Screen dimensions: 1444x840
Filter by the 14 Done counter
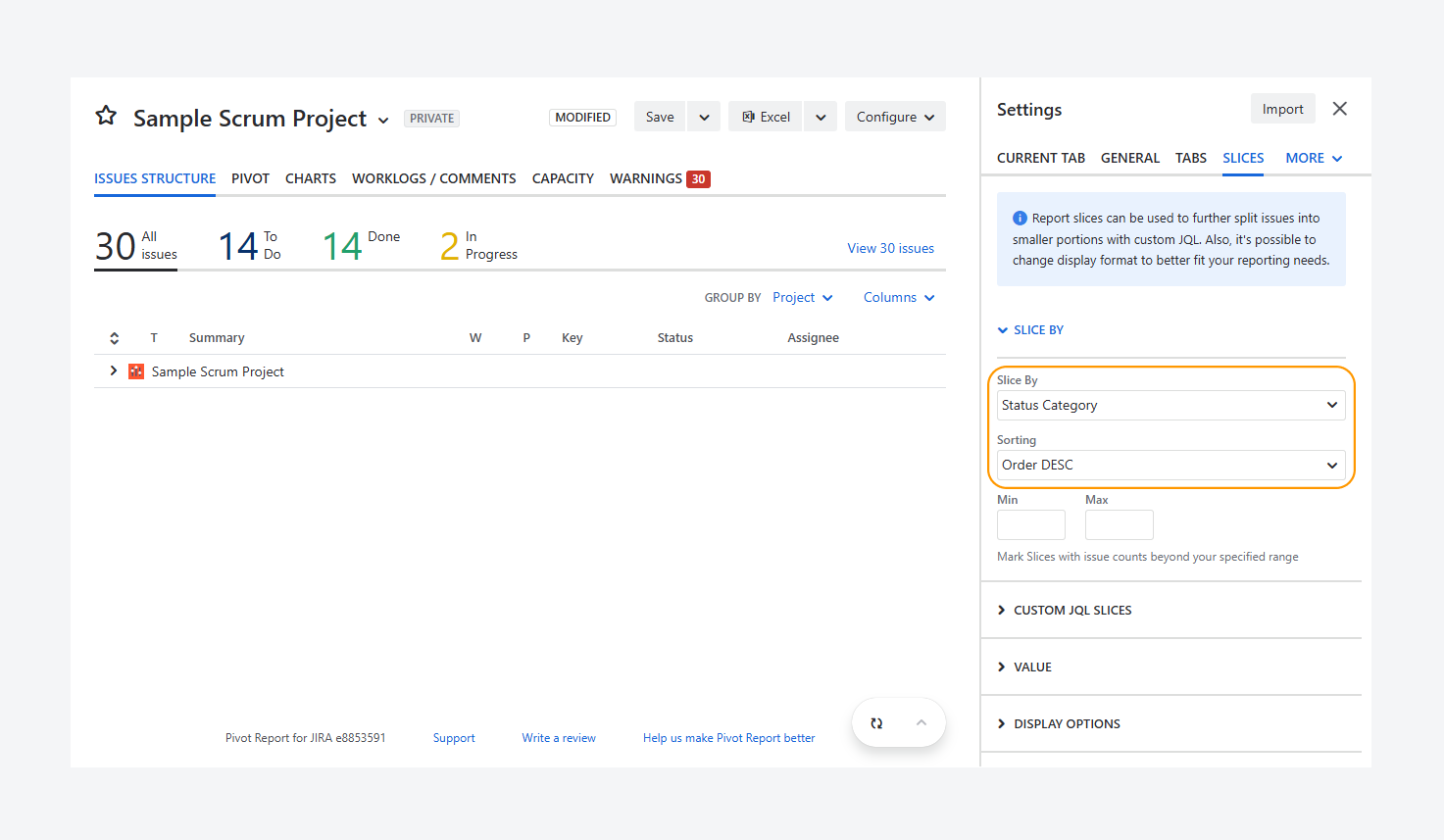click(x=362, y=246)
